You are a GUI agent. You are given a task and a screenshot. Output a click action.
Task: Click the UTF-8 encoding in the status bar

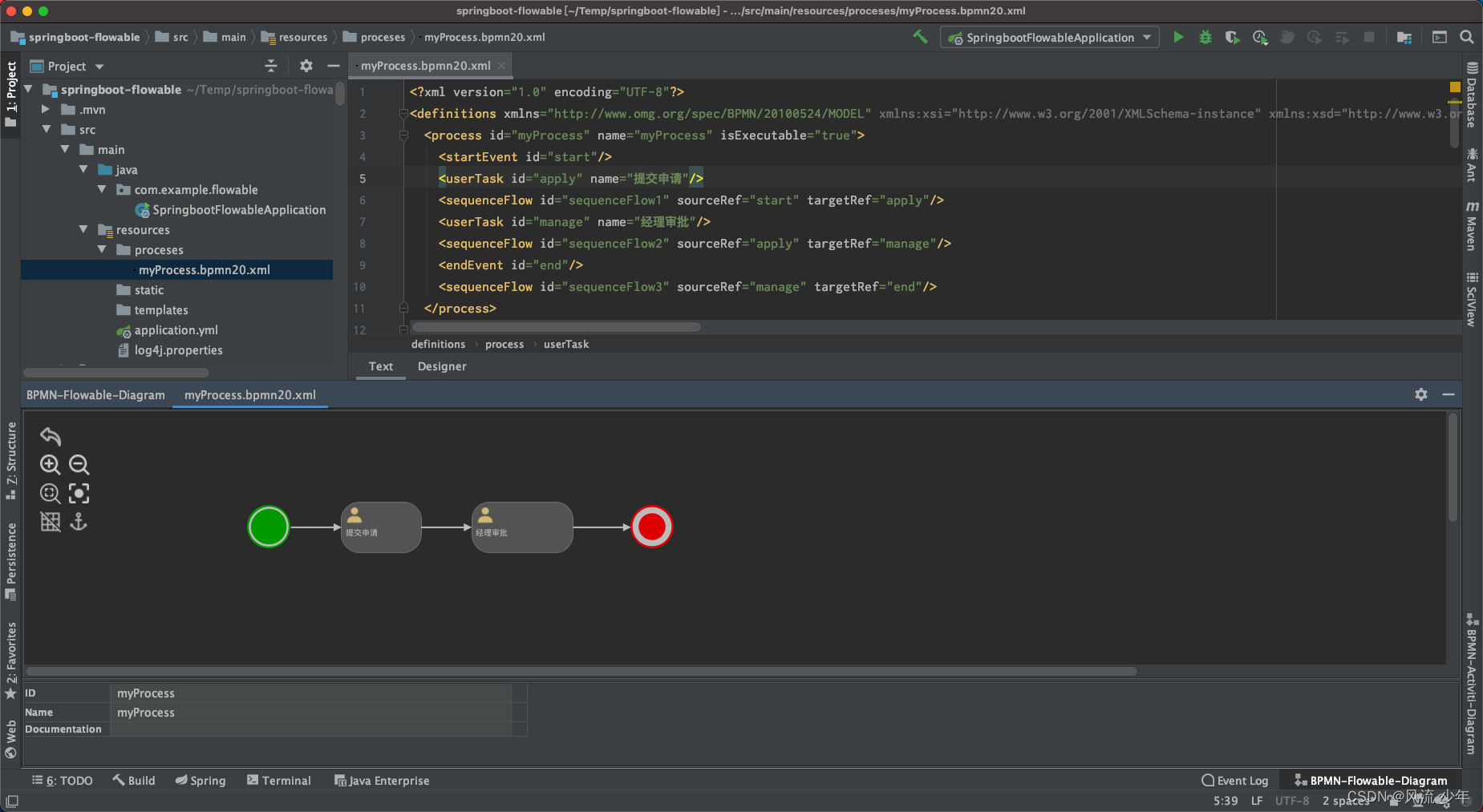coord(1292,801)
